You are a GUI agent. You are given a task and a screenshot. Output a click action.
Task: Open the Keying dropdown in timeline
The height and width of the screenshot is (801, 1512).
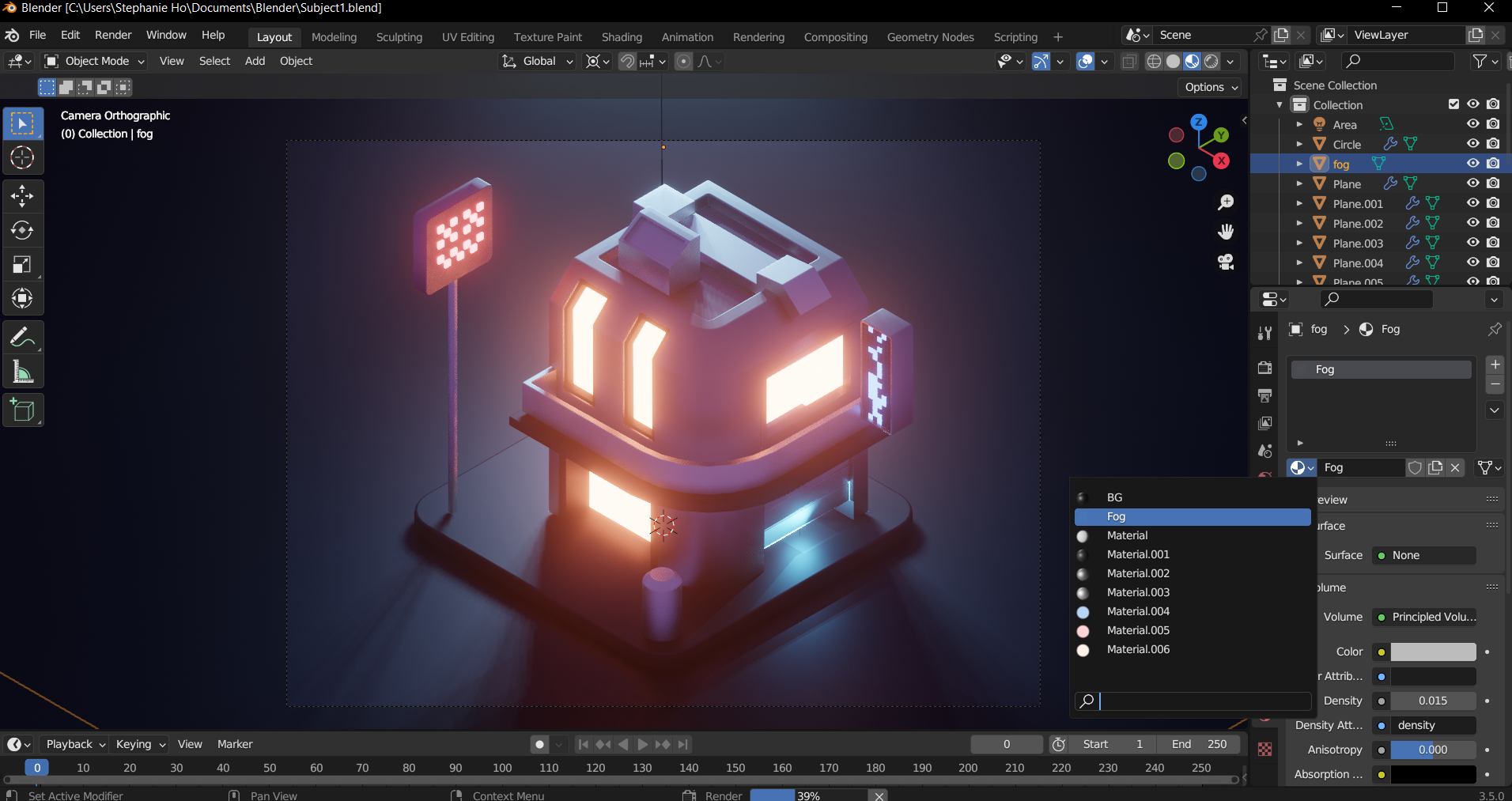(x=140, y=744)
